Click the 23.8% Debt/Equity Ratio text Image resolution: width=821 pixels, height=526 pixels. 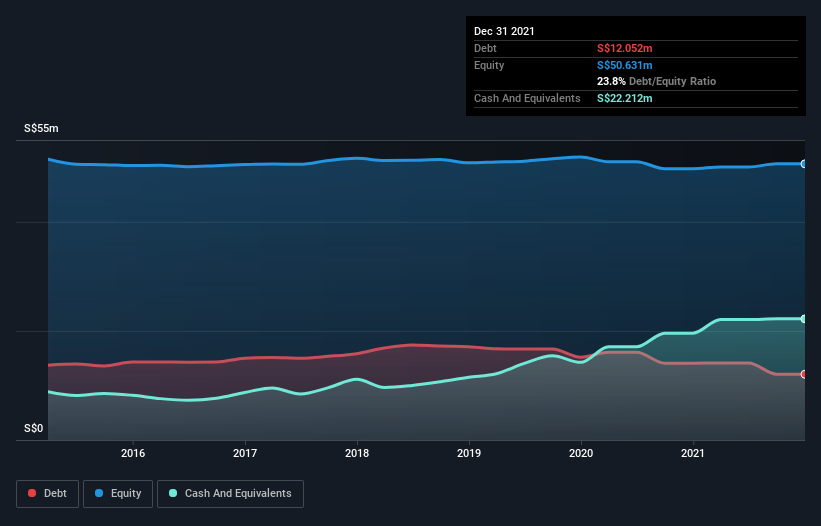[x=657, y=81]
